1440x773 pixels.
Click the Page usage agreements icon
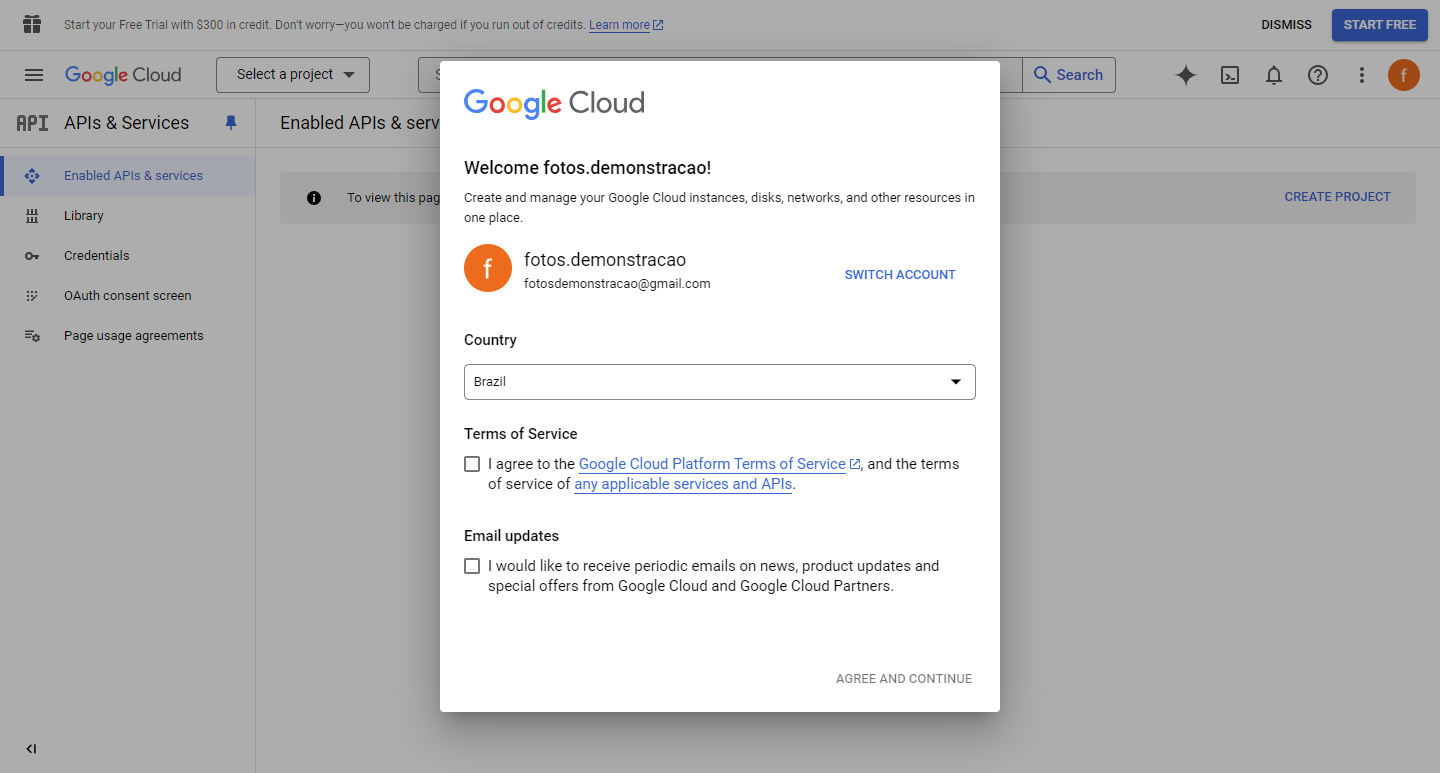32,336
